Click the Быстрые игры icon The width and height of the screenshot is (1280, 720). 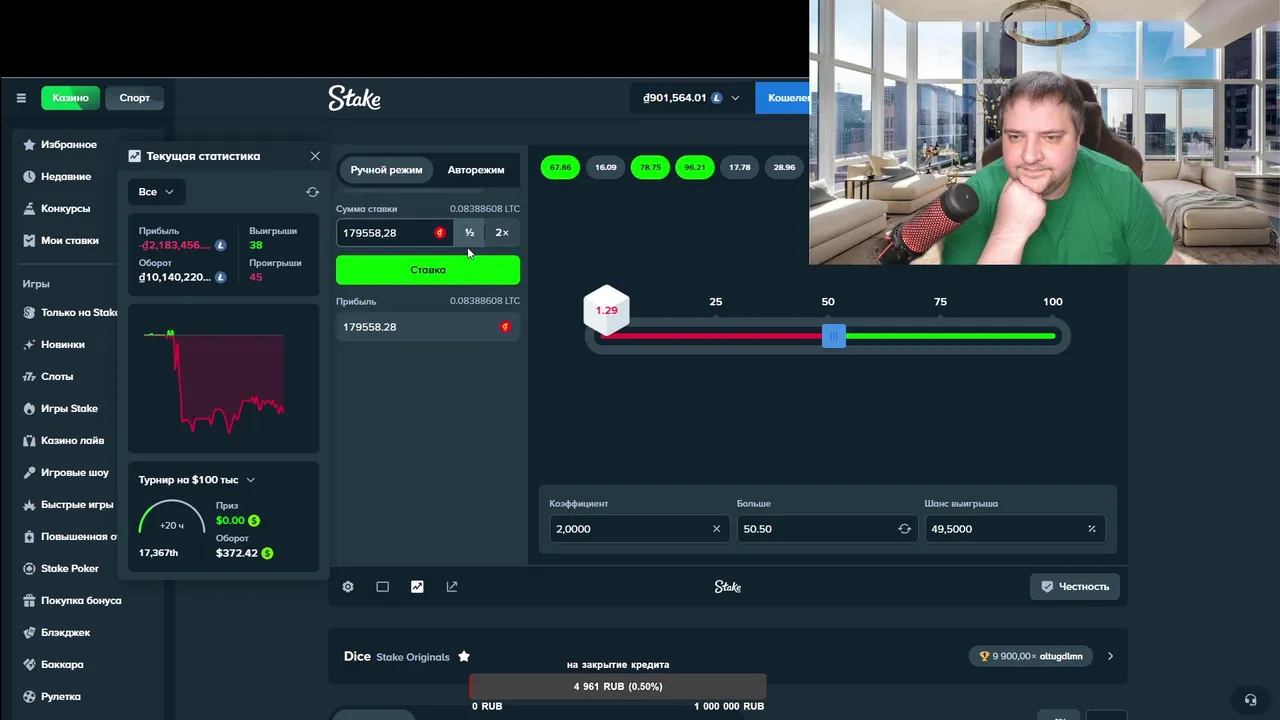pyautogui.click(x=29, y=505)
